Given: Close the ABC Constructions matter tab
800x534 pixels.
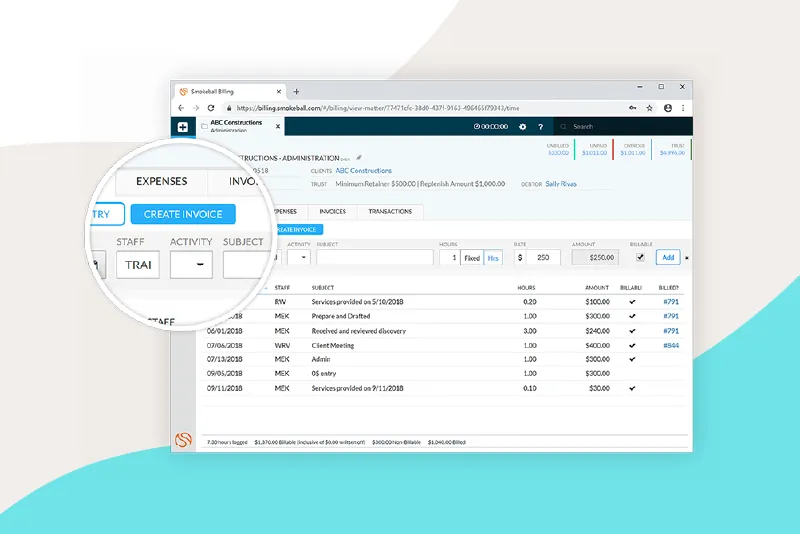Looking at the screenshot, I should 278,126.
